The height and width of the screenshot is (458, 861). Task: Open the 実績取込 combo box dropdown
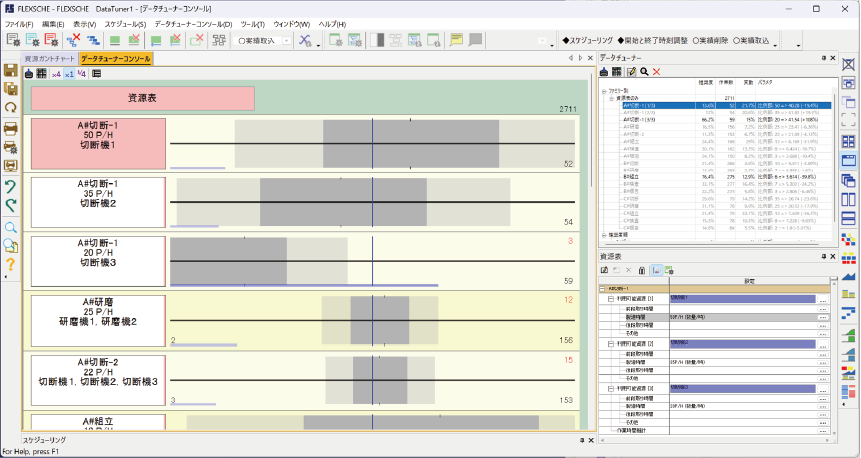click(x=285, y=41)
